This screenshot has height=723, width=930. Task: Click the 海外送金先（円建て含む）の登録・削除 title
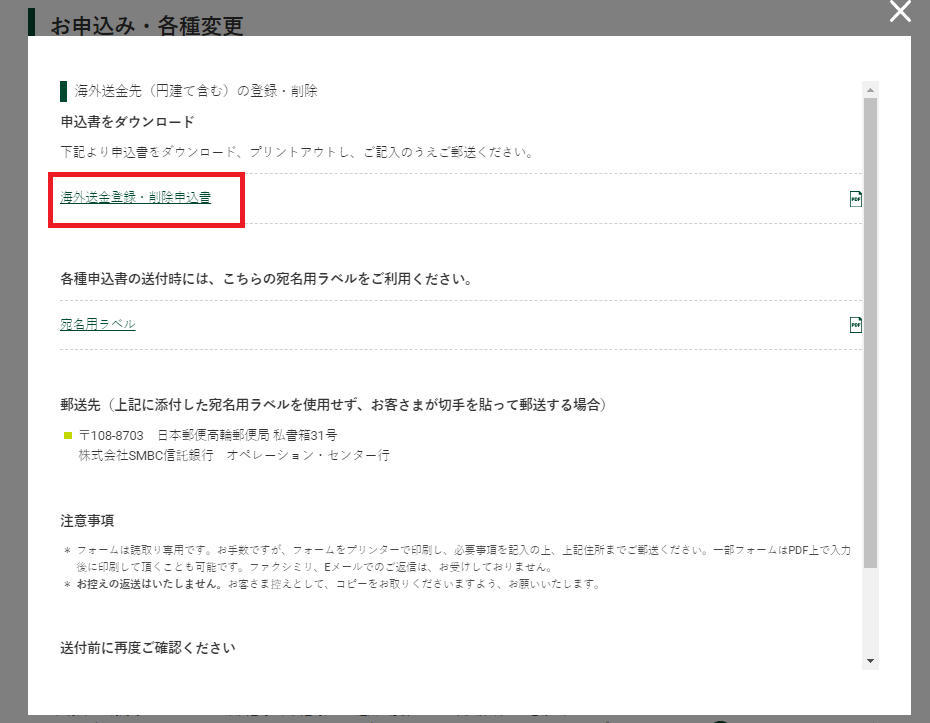click(x=196, y=91)
